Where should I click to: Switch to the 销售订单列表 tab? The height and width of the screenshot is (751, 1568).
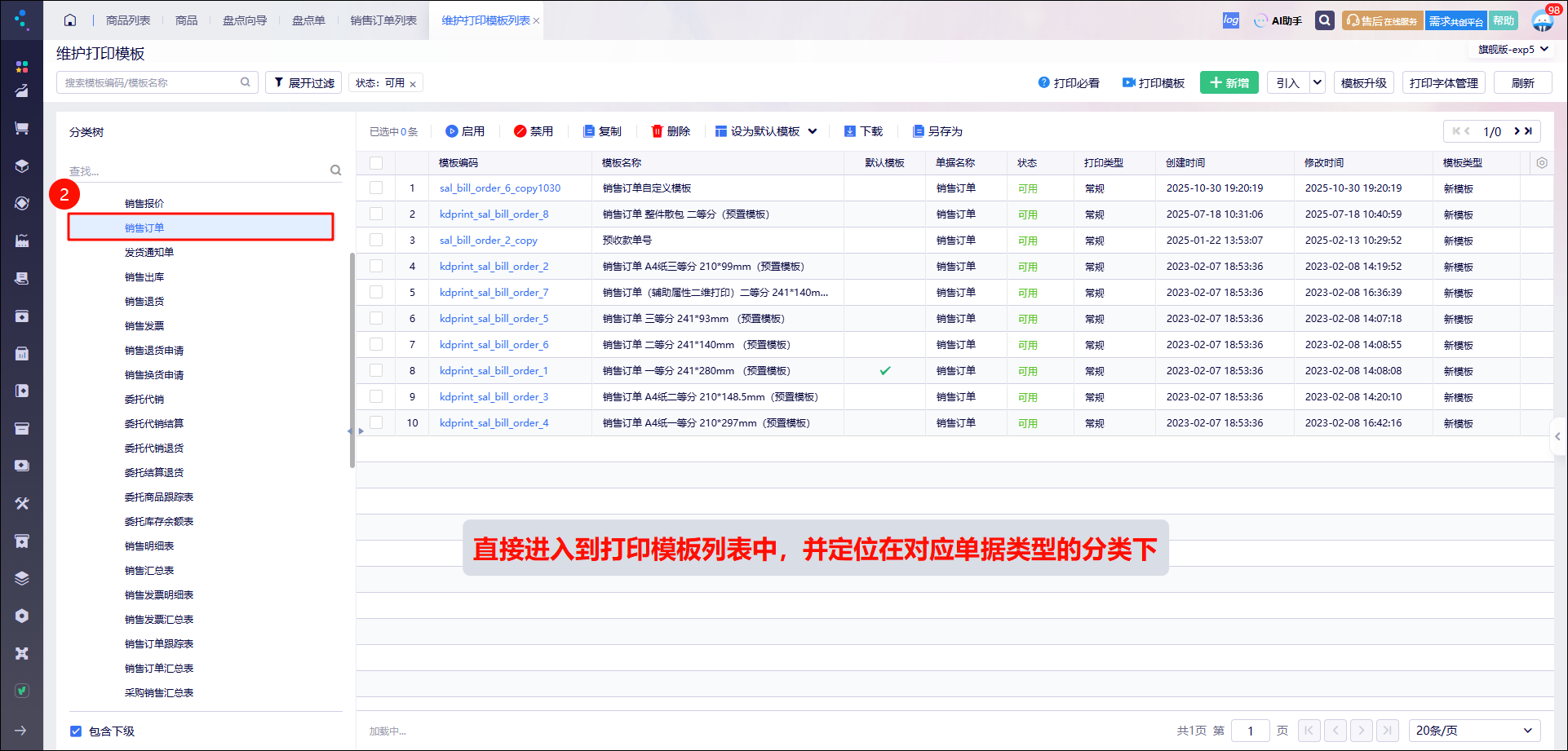[383, 20]
